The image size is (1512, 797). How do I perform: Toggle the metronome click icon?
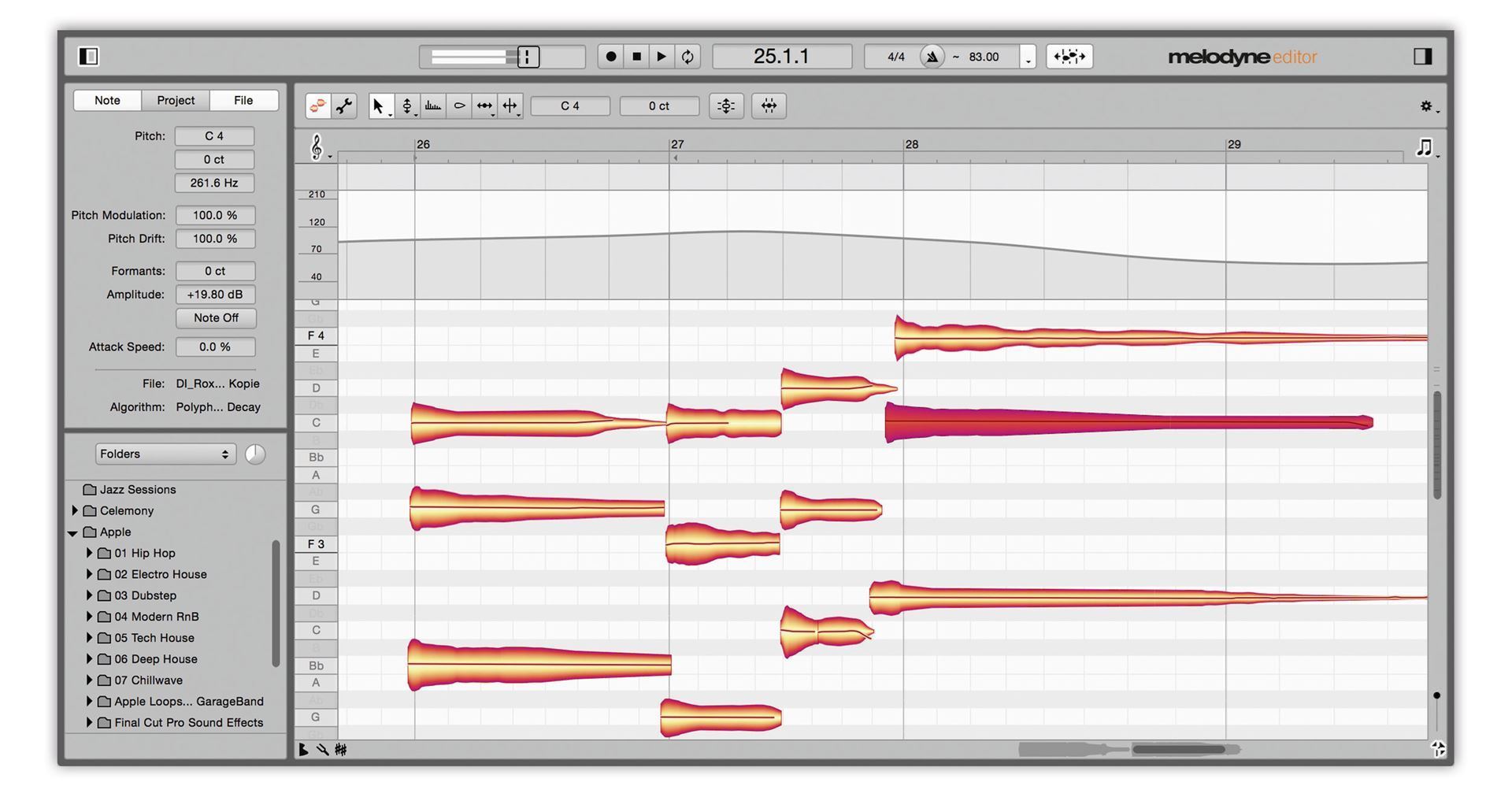932,57
